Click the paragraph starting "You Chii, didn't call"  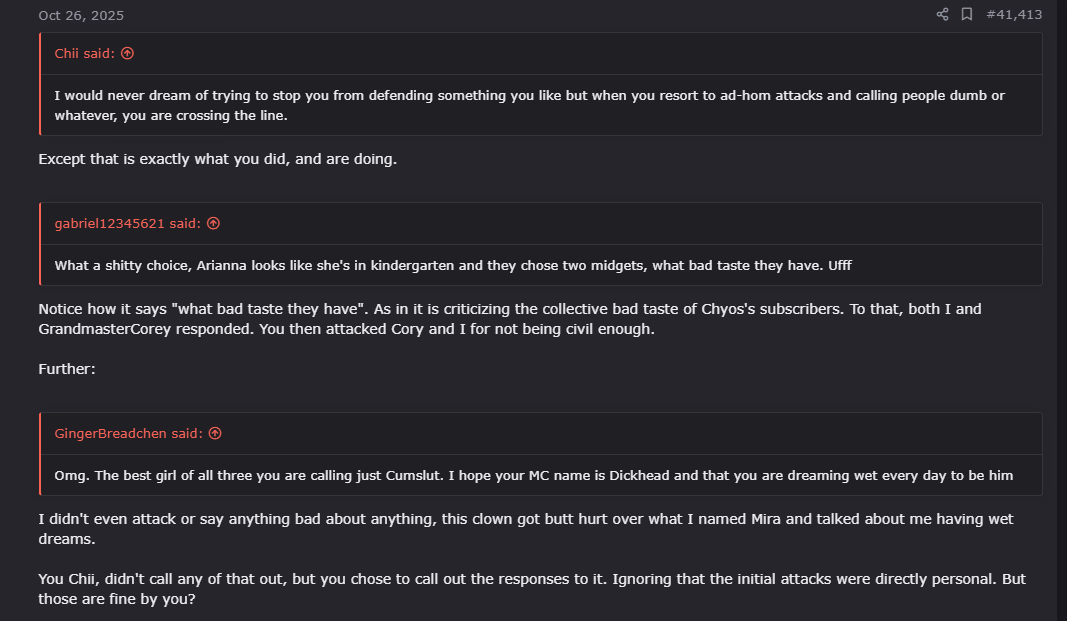click(531, 579)
